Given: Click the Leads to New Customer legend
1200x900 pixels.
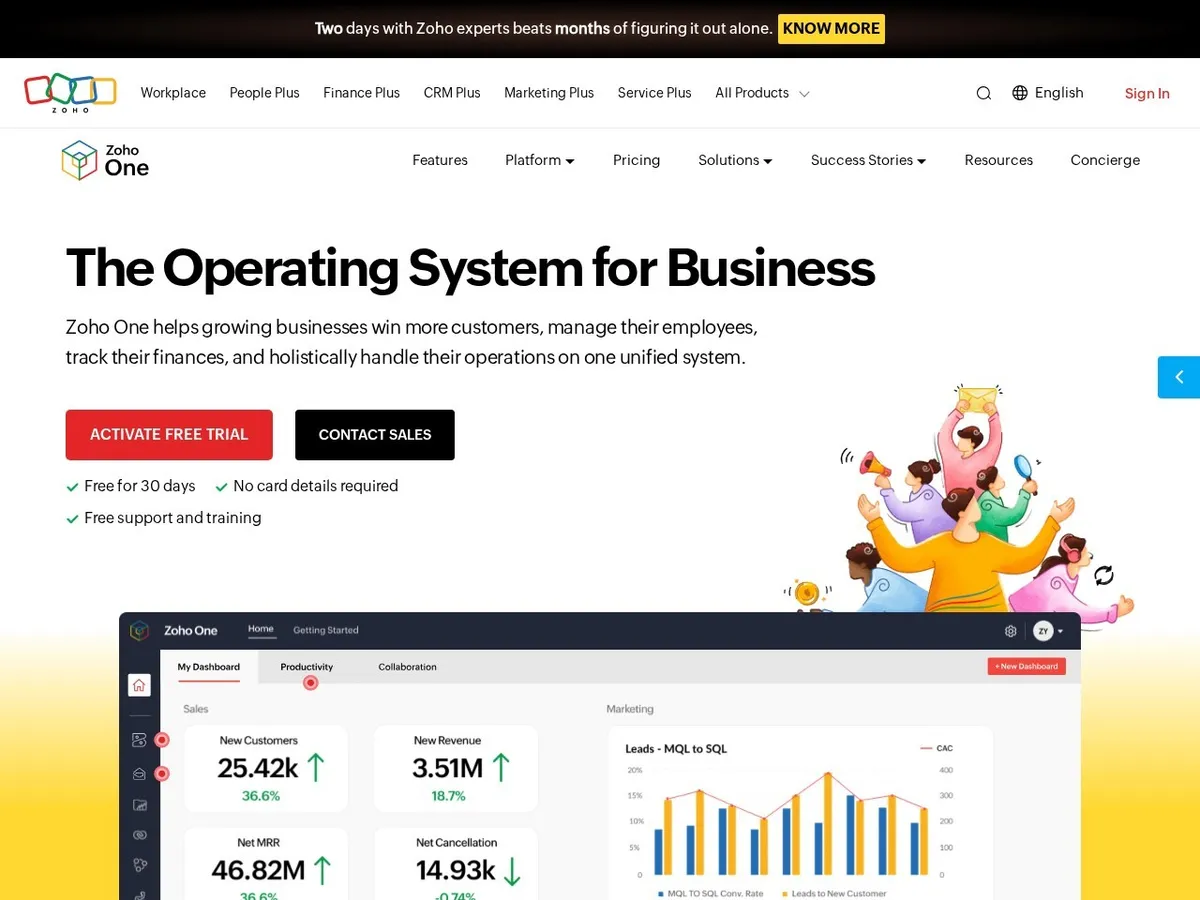Looking at the screenshot, I should click(833, 893).
